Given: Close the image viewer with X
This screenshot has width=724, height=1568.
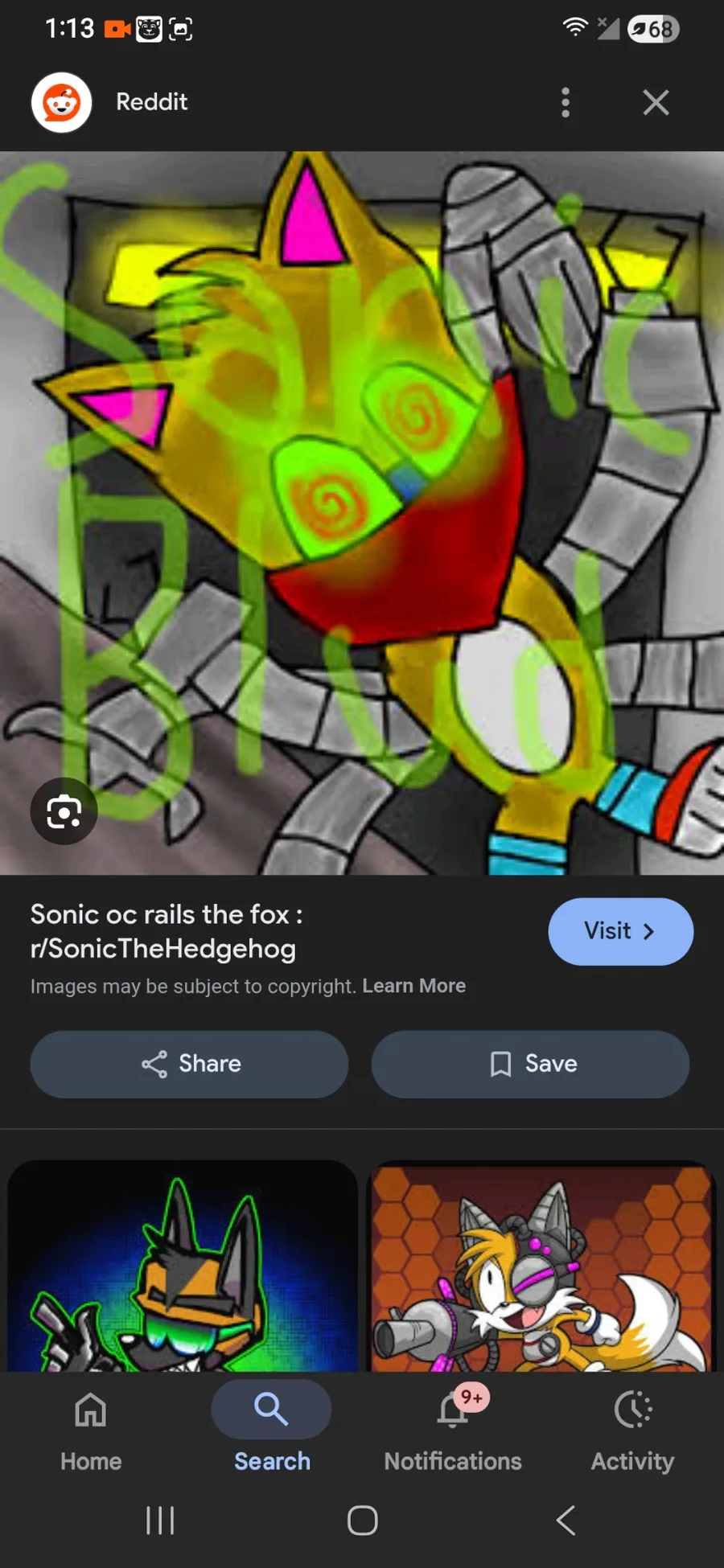Looking at the screenshot, I should pyautogui.click(x=656, y=102).
